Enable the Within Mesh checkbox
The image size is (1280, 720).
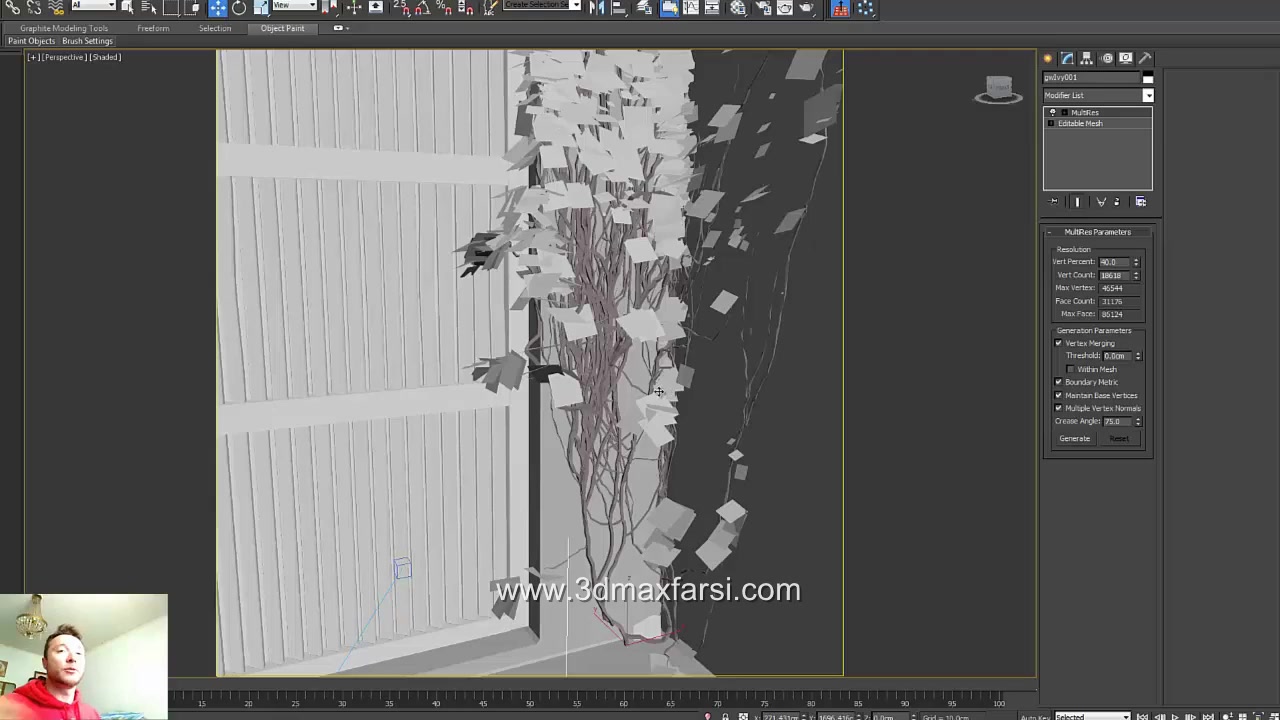tap(1071, 369)
